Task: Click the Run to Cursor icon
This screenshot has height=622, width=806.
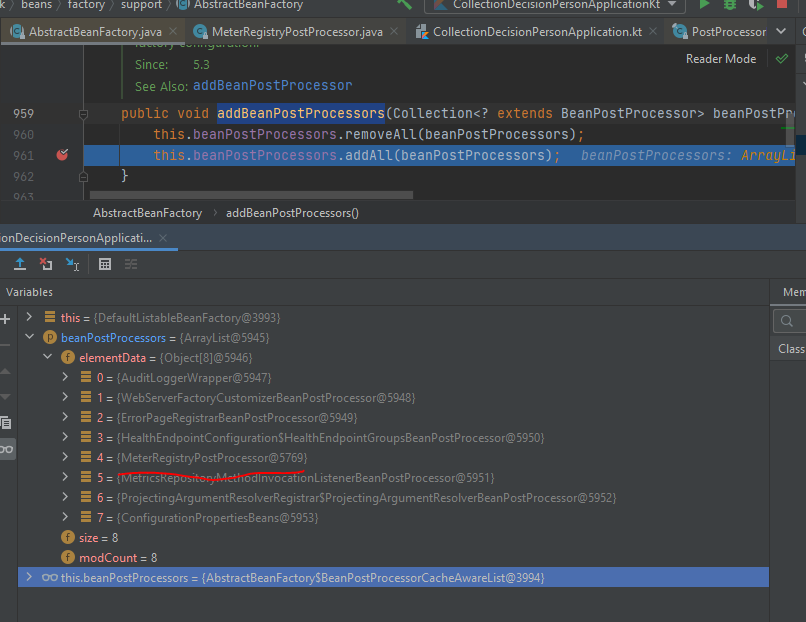Action: pyautogui.click(x=72, y=264)
